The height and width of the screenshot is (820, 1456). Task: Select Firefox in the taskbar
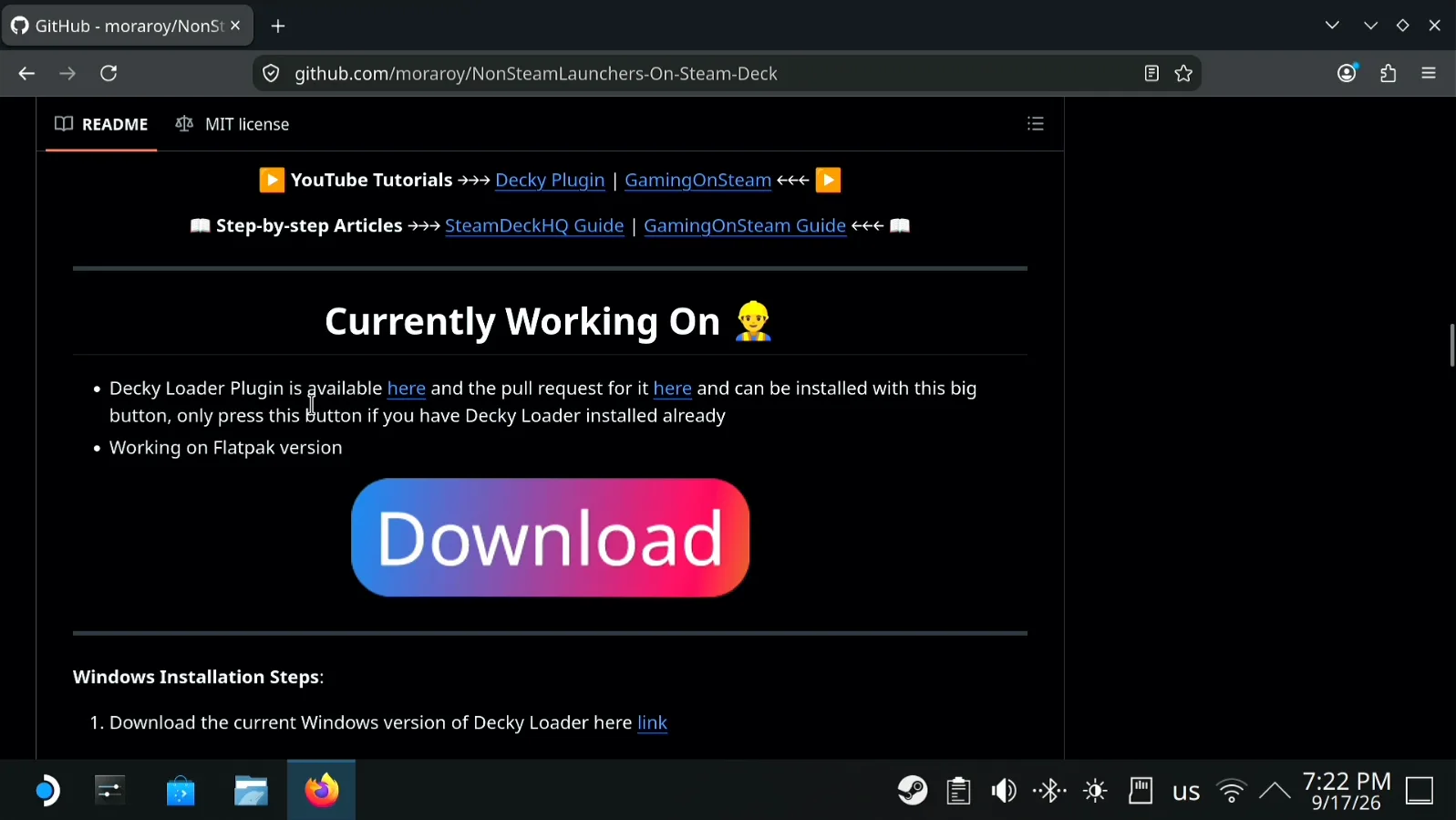click(x=321, y=790)
